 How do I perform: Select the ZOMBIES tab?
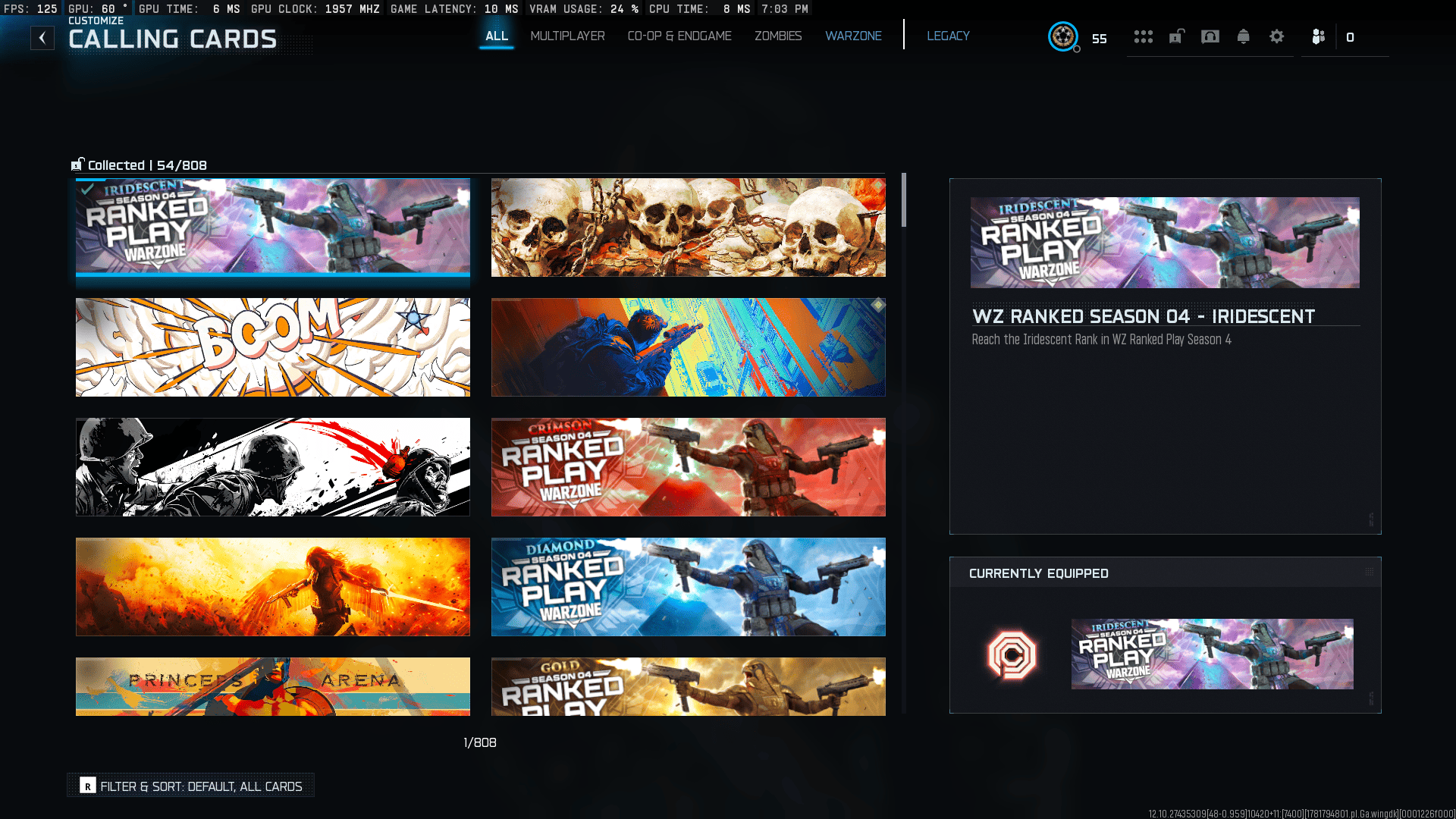click(x=778, y=36)
